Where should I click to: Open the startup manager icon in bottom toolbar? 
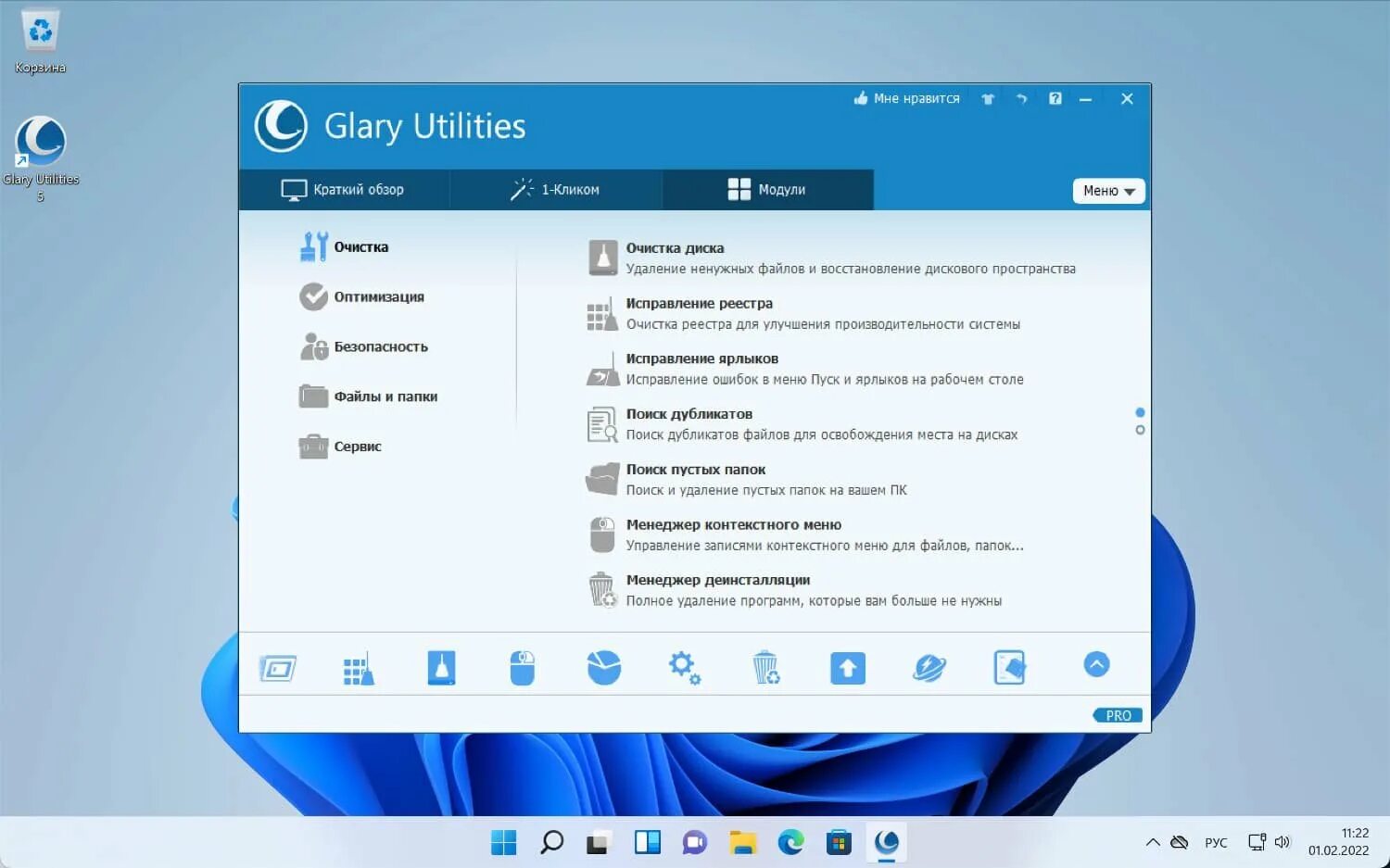tap(278, 668)
